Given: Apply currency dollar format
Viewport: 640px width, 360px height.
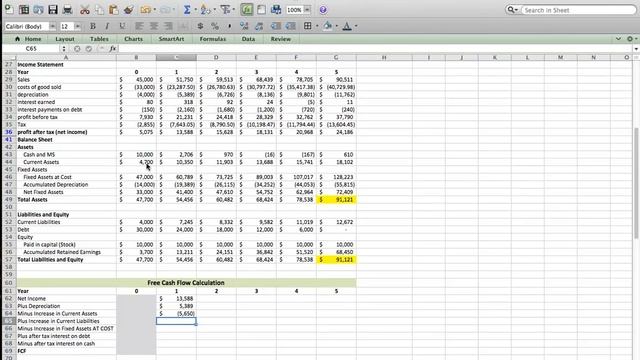Looking at the screenshot, I should [200, 26].
